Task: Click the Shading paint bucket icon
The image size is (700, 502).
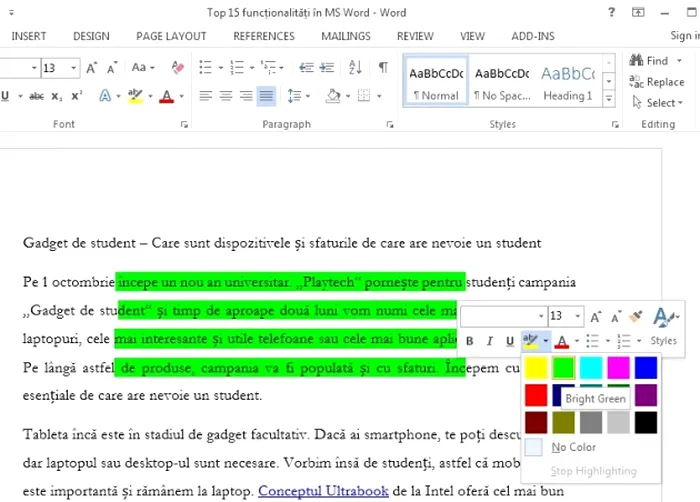Action: (x=333, y=96)
